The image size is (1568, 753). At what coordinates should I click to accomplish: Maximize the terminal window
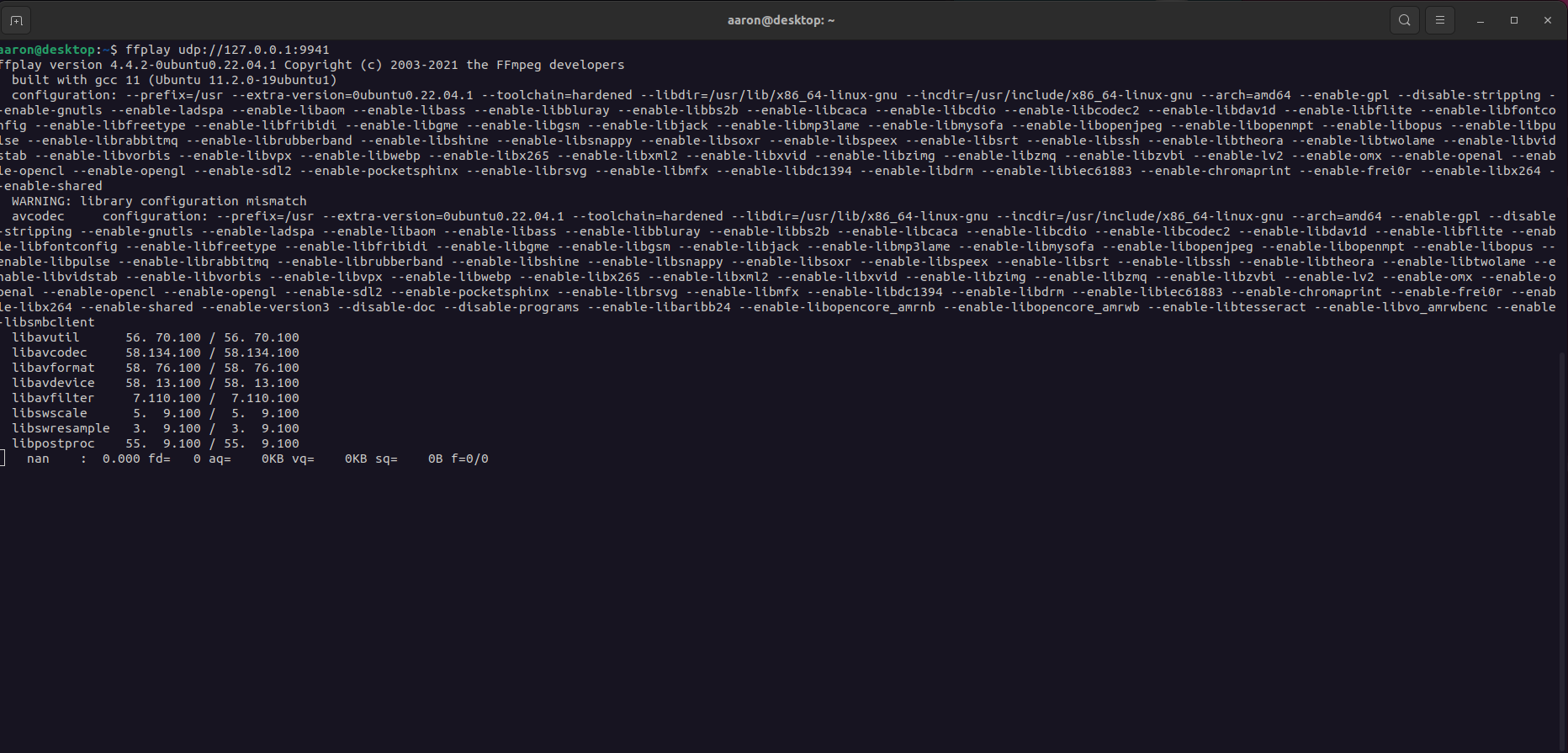click(x=1513, y=20)
